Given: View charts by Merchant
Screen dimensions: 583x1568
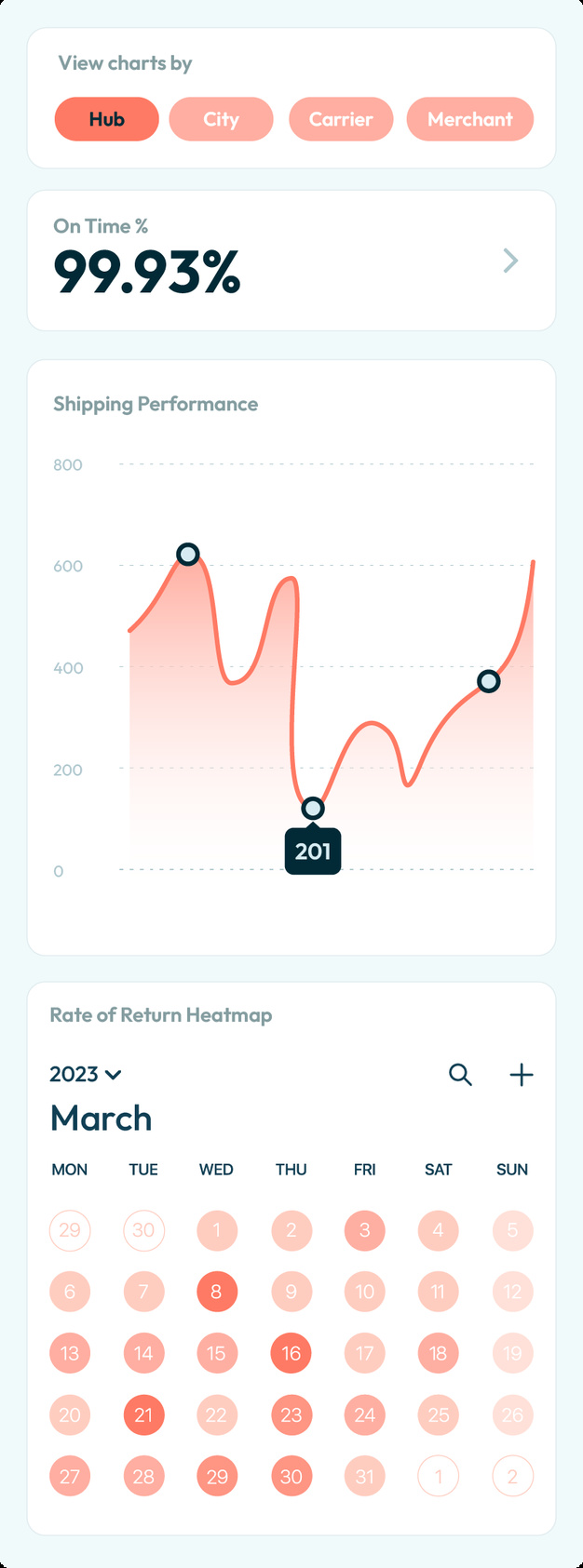Looking at the screenshot, I should tap(470, 119).
